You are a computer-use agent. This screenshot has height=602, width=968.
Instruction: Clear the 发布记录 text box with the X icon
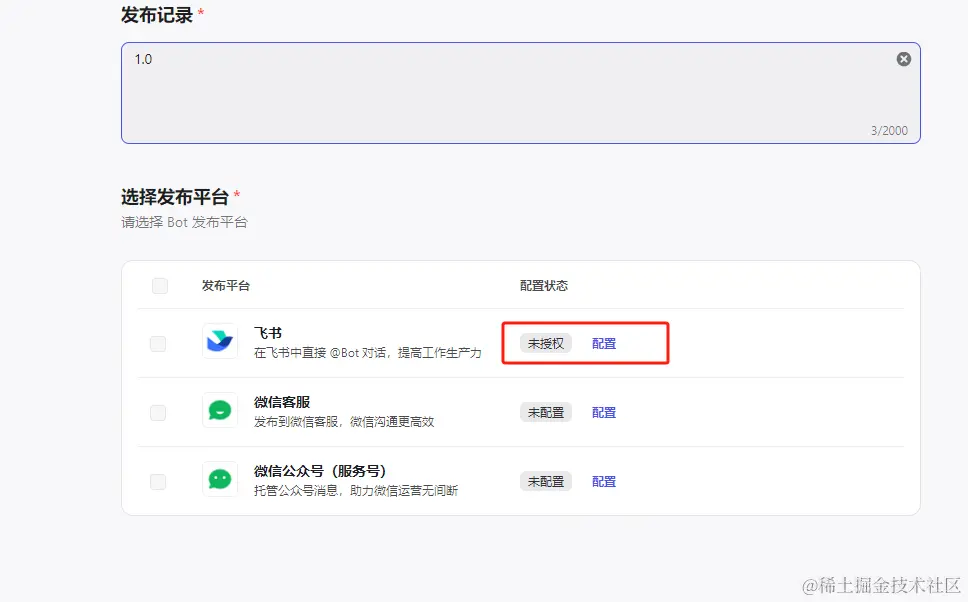click(904, 59)
